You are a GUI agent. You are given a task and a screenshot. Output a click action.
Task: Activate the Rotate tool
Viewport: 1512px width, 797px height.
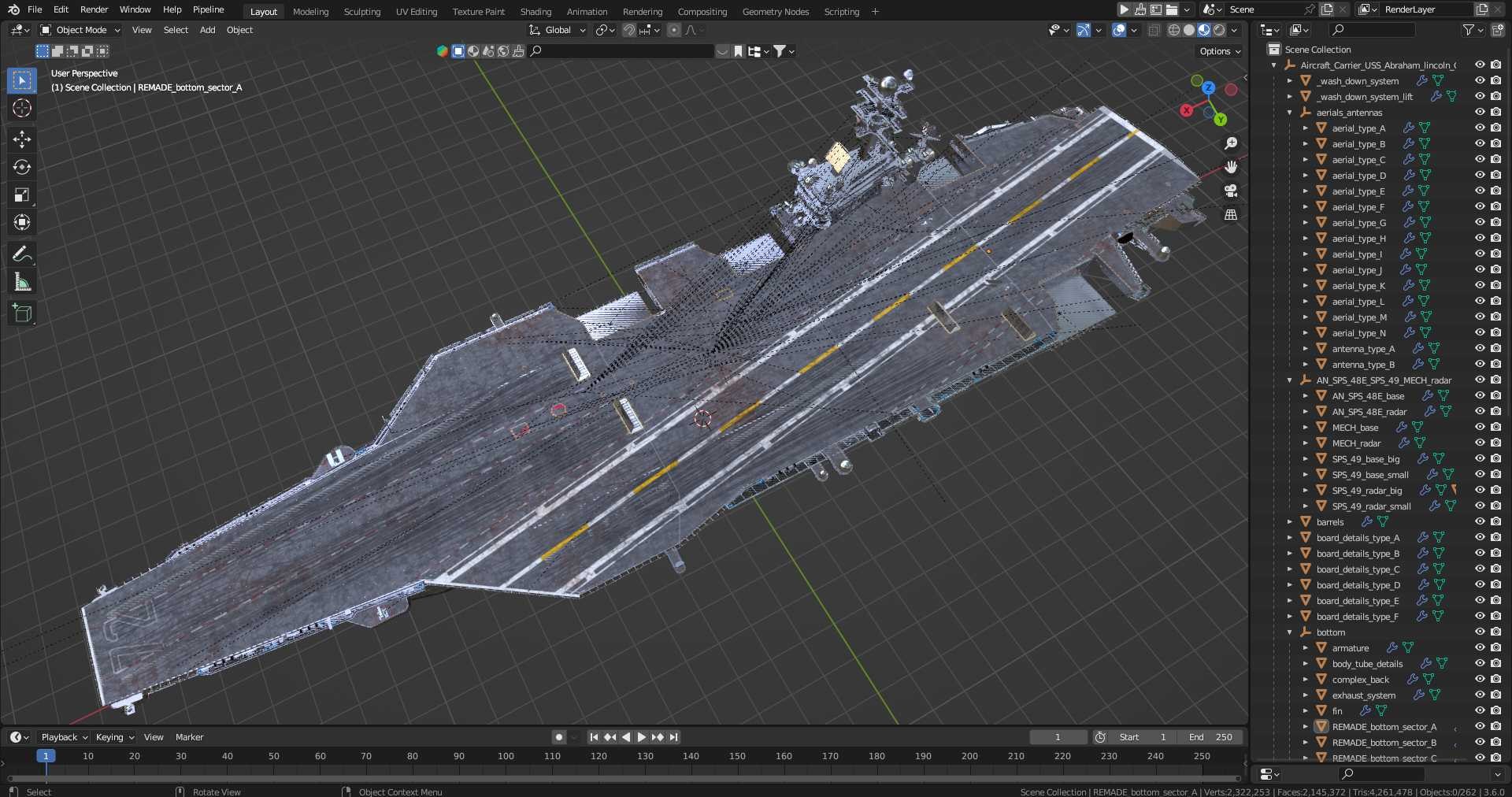tap(22, 167)
